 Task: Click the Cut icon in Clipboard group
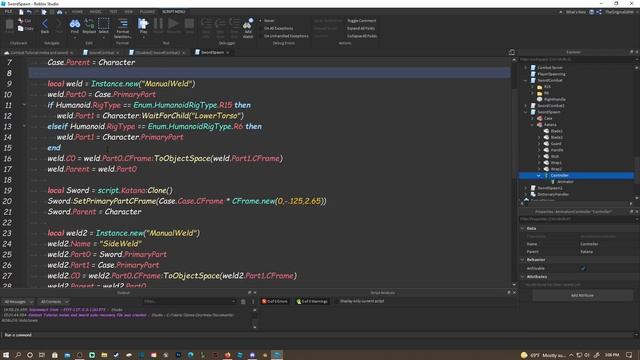point(21,20)
